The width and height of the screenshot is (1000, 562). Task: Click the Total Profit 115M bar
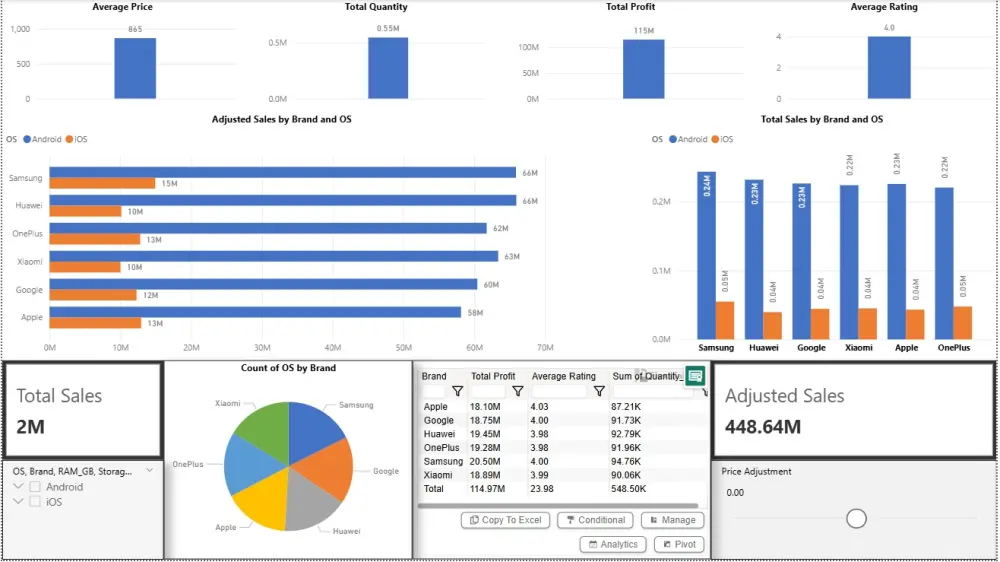tap(643, 69)
